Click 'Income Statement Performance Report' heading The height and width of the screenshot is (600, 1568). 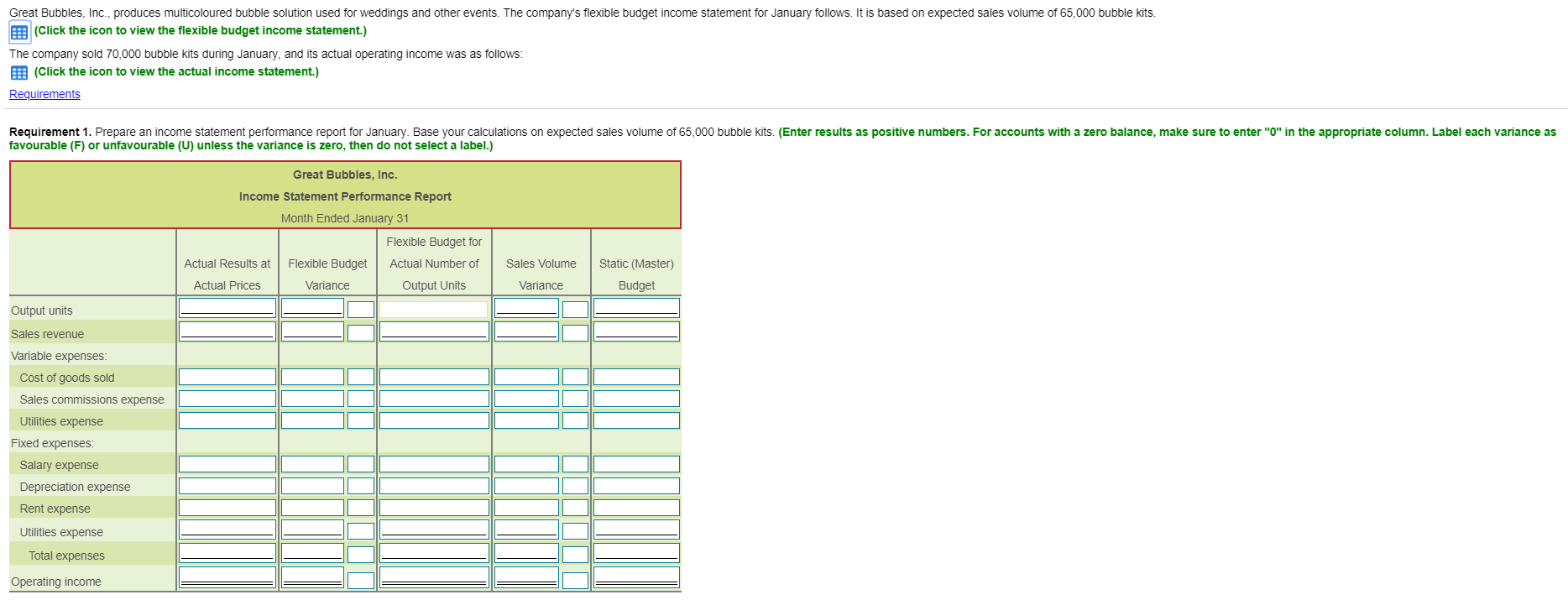click(x=345, y=196)
